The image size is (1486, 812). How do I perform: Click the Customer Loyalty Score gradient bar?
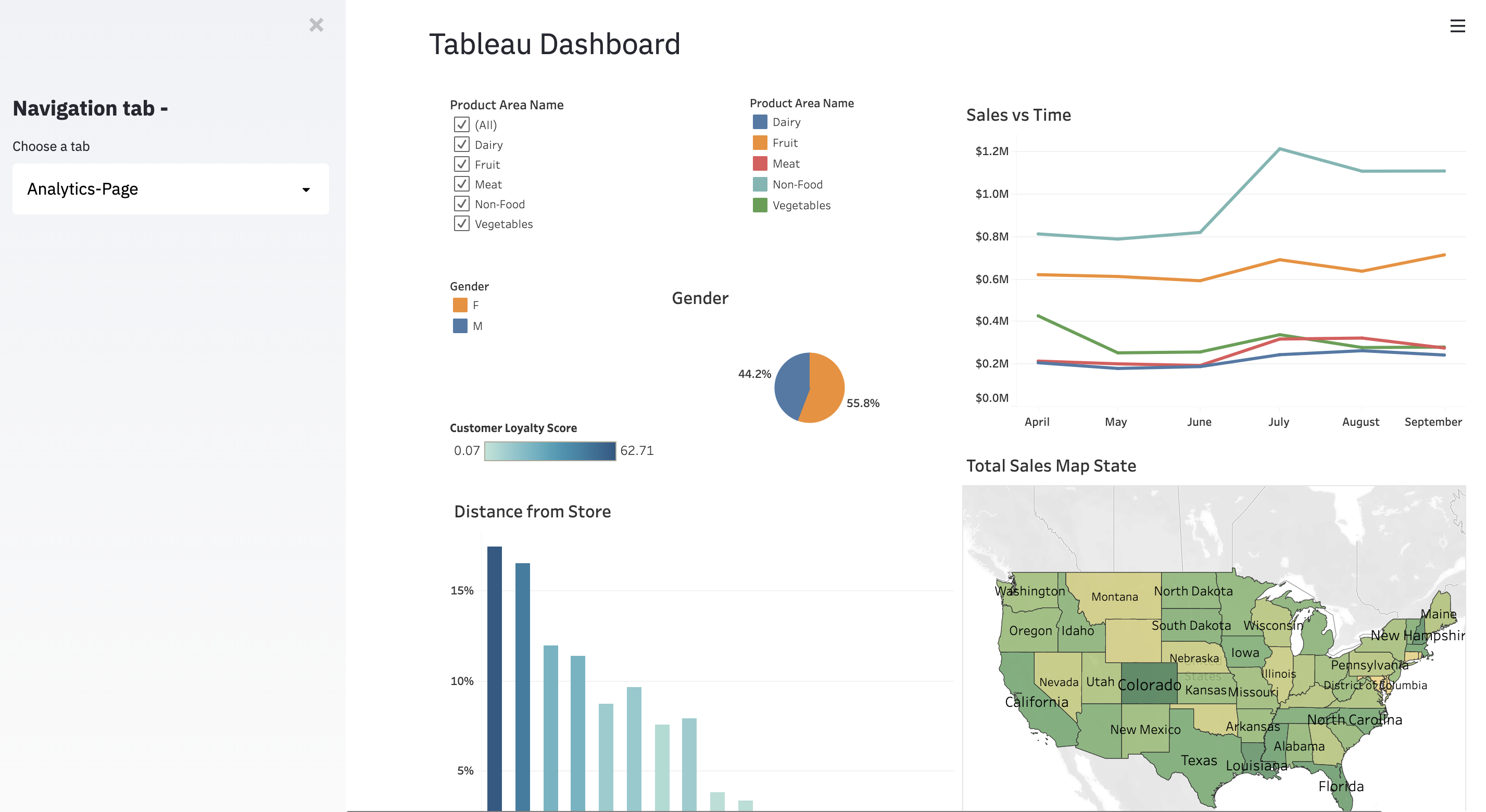coord(550,451)
